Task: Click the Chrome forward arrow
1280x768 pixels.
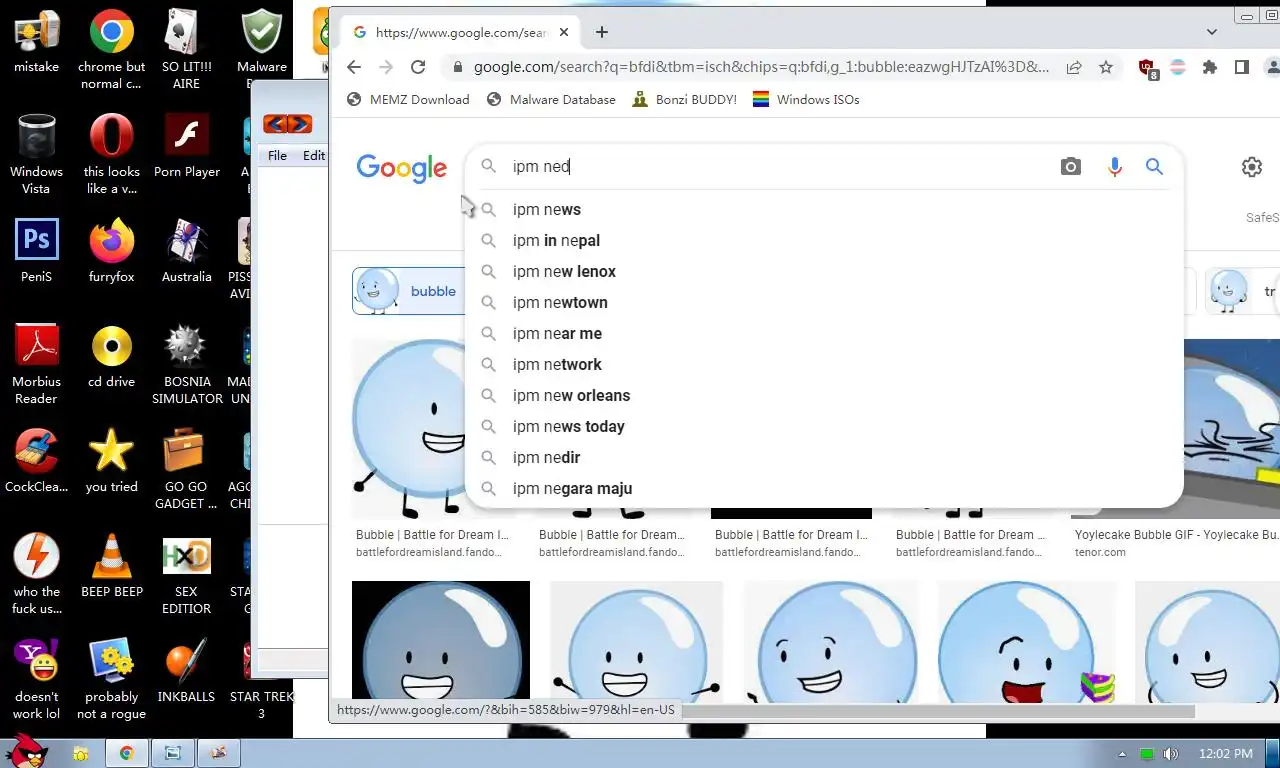Action: click(x=386, y=67)
